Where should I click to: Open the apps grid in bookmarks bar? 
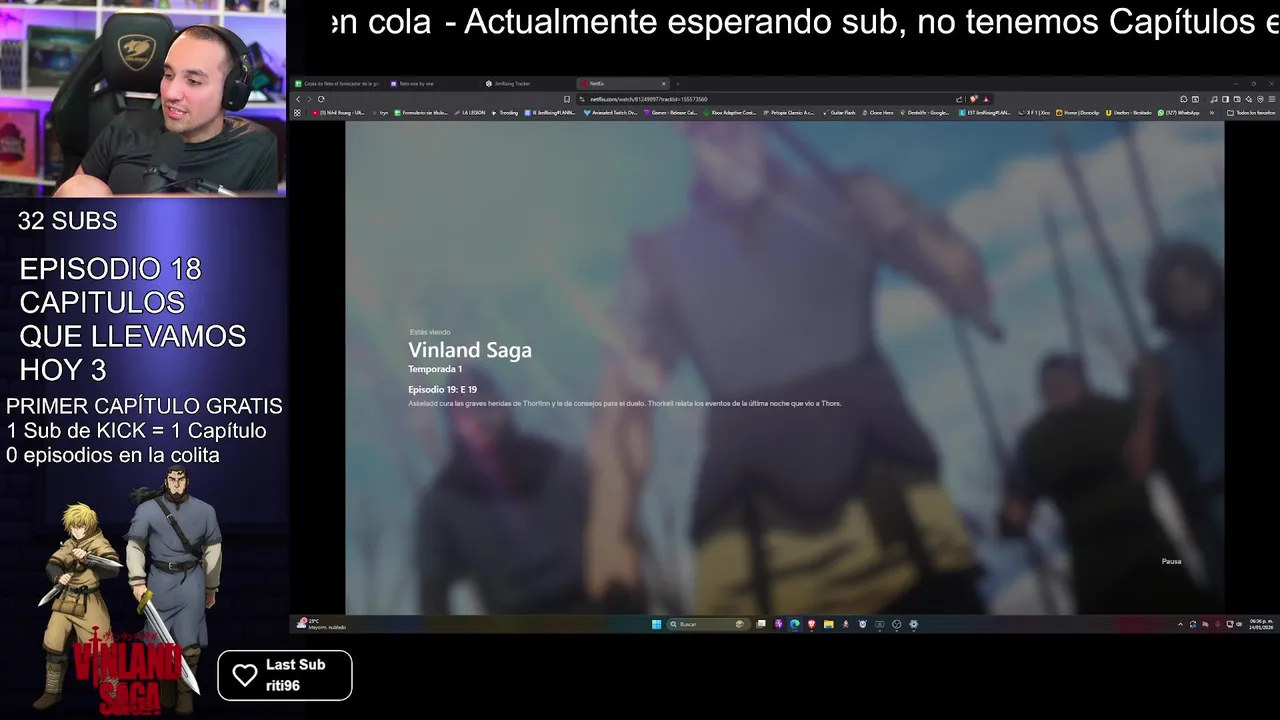[297, 113]
